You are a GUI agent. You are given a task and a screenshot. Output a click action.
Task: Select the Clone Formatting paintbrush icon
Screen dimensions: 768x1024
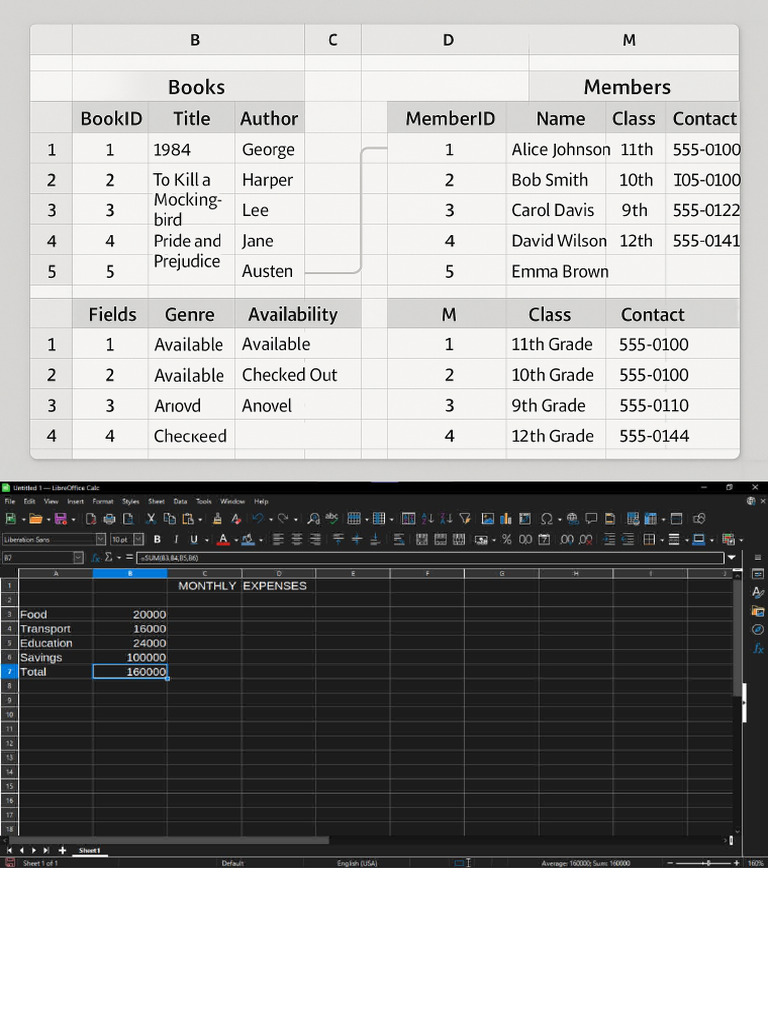217,519
